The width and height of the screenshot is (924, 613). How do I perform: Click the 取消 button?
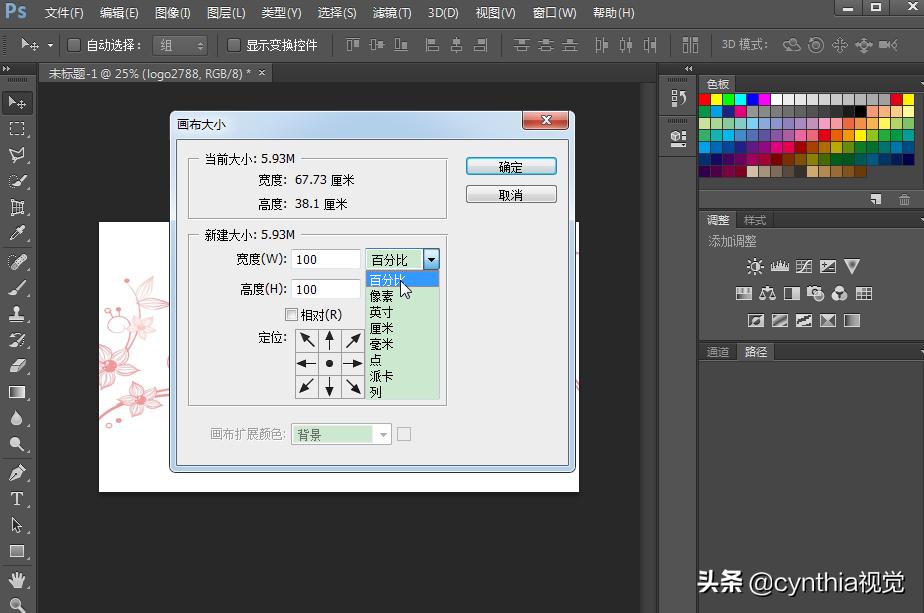coord(511,194)
